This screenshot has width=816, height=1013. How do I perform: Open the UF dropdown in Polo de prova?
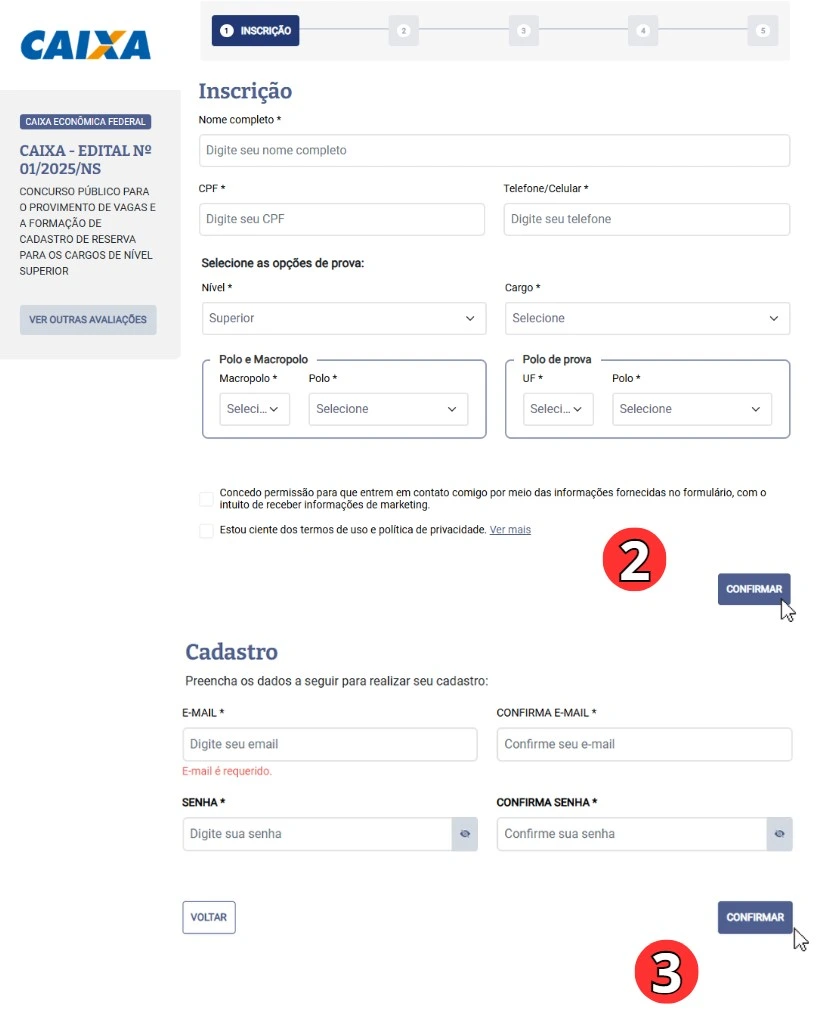pos(557,408)
